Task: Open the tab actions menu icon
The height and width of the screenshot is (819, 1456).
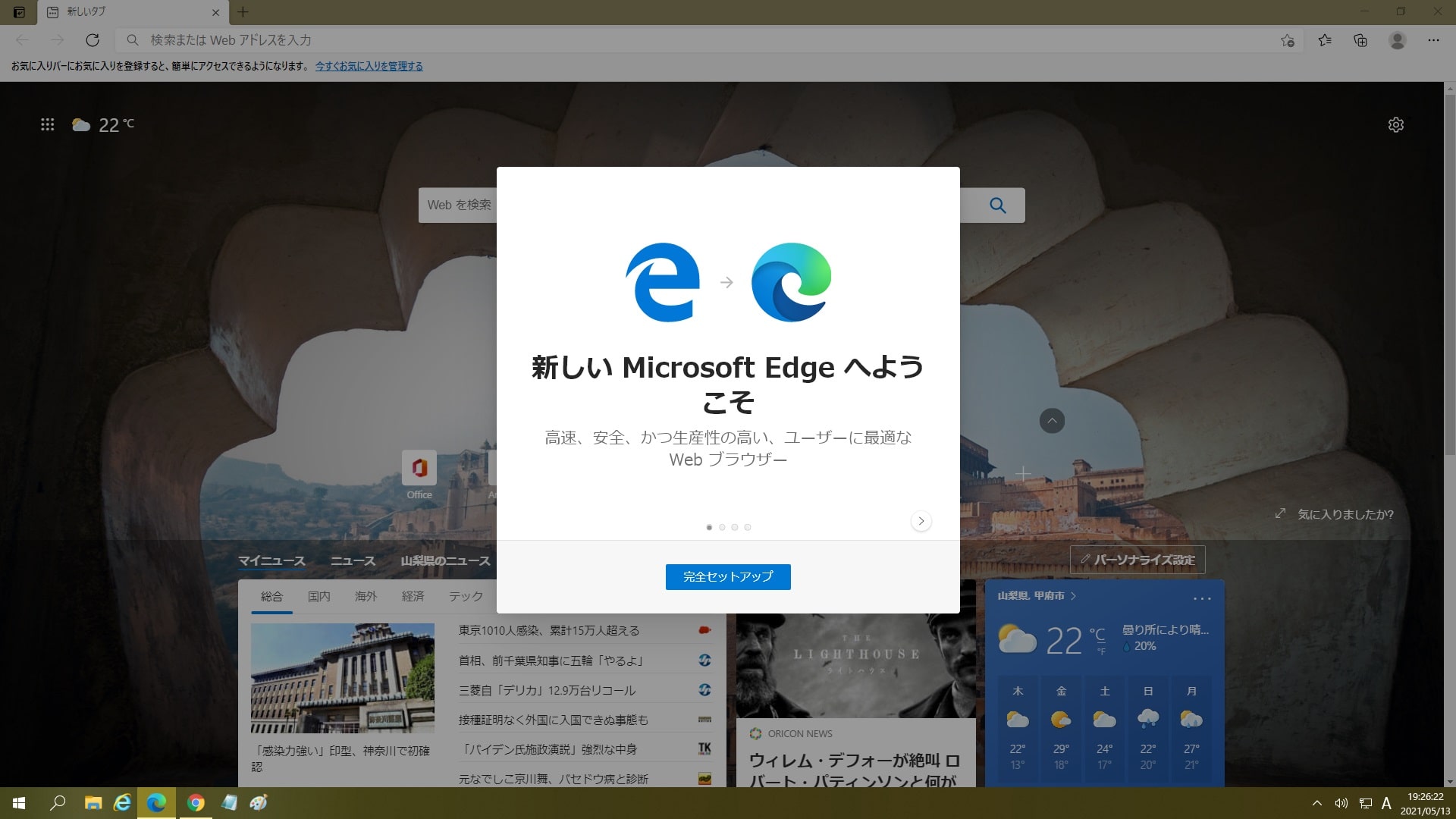Action: (20, 12)
